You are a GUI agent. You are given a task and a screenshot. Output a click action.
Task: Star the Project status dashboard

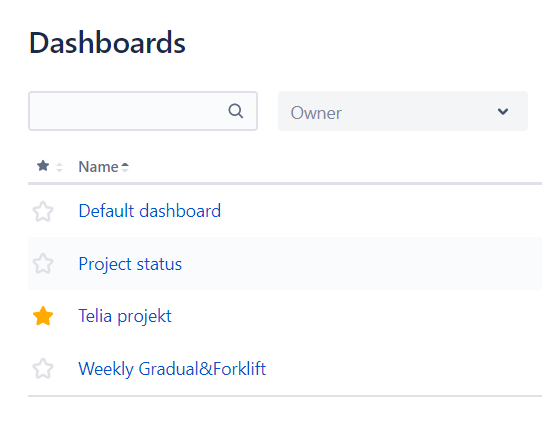43,263
